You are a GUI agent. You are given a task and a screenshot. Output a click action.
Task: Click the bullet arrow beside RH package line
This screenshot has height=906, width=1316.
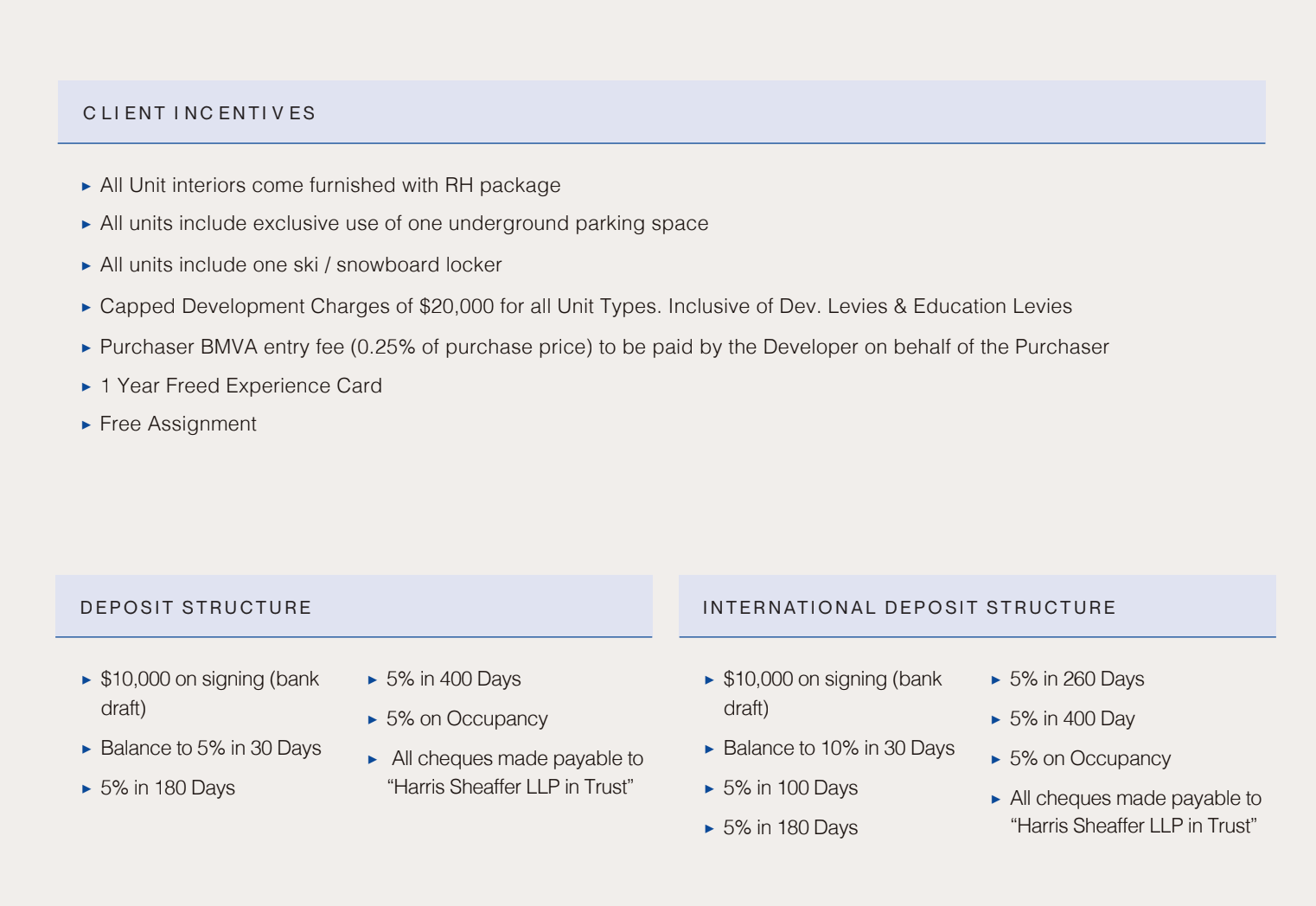[86, 186]
